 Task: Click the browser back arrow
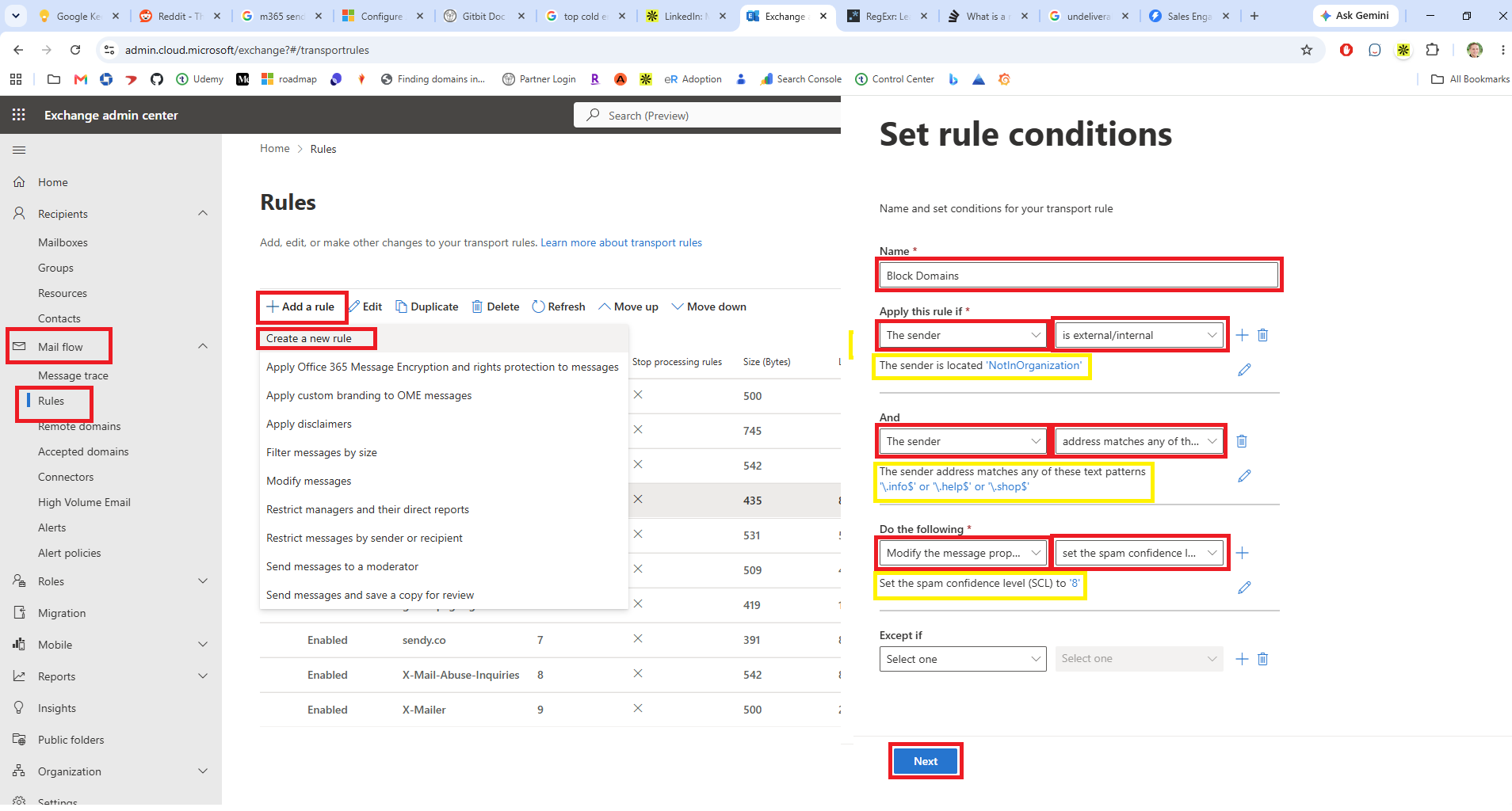click(x=18, y=50)
